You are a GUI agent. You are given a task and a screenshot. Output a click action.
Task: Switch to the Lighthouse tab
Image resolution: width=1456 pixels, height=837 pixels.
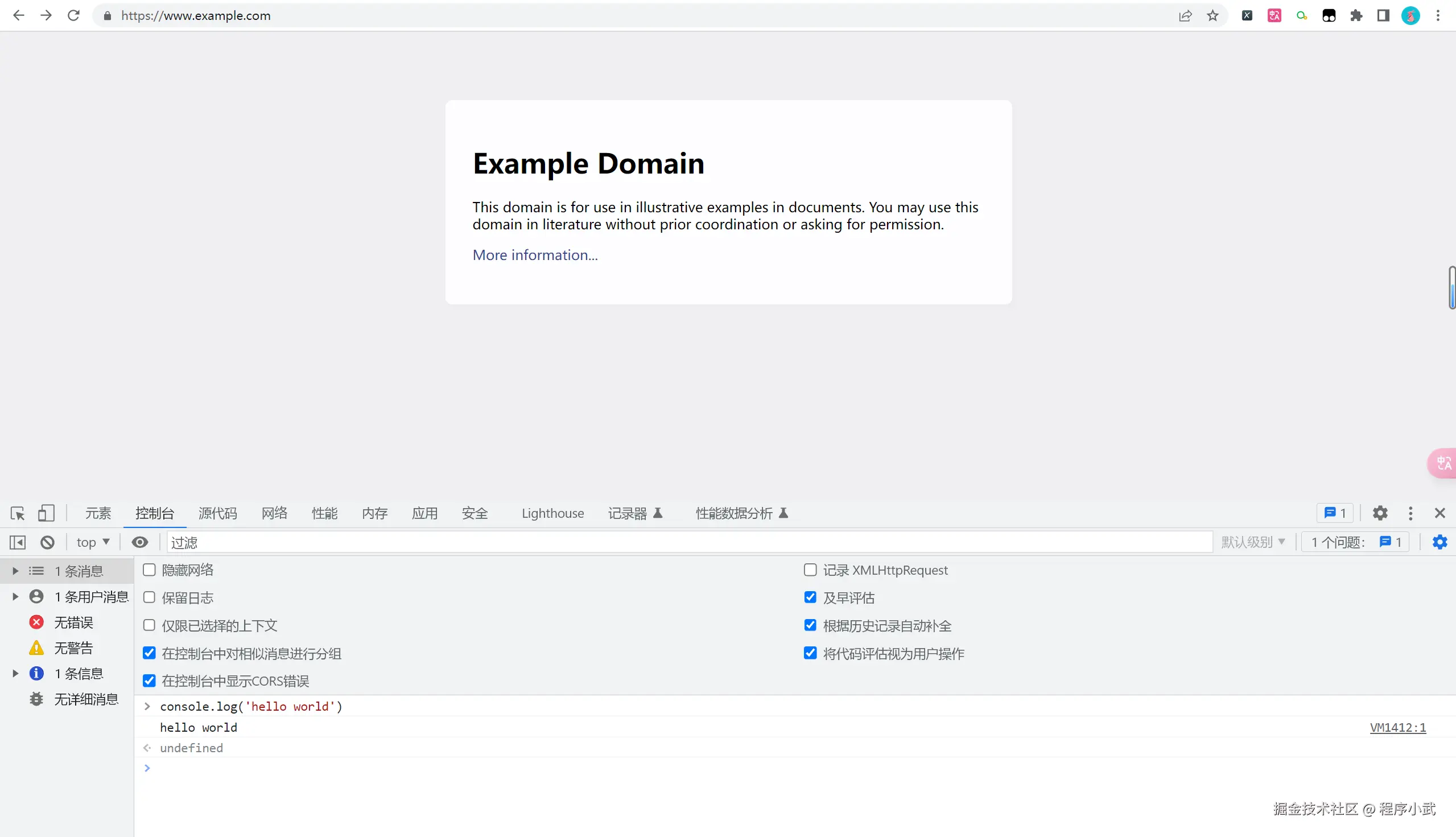click(x=552, y=513)
